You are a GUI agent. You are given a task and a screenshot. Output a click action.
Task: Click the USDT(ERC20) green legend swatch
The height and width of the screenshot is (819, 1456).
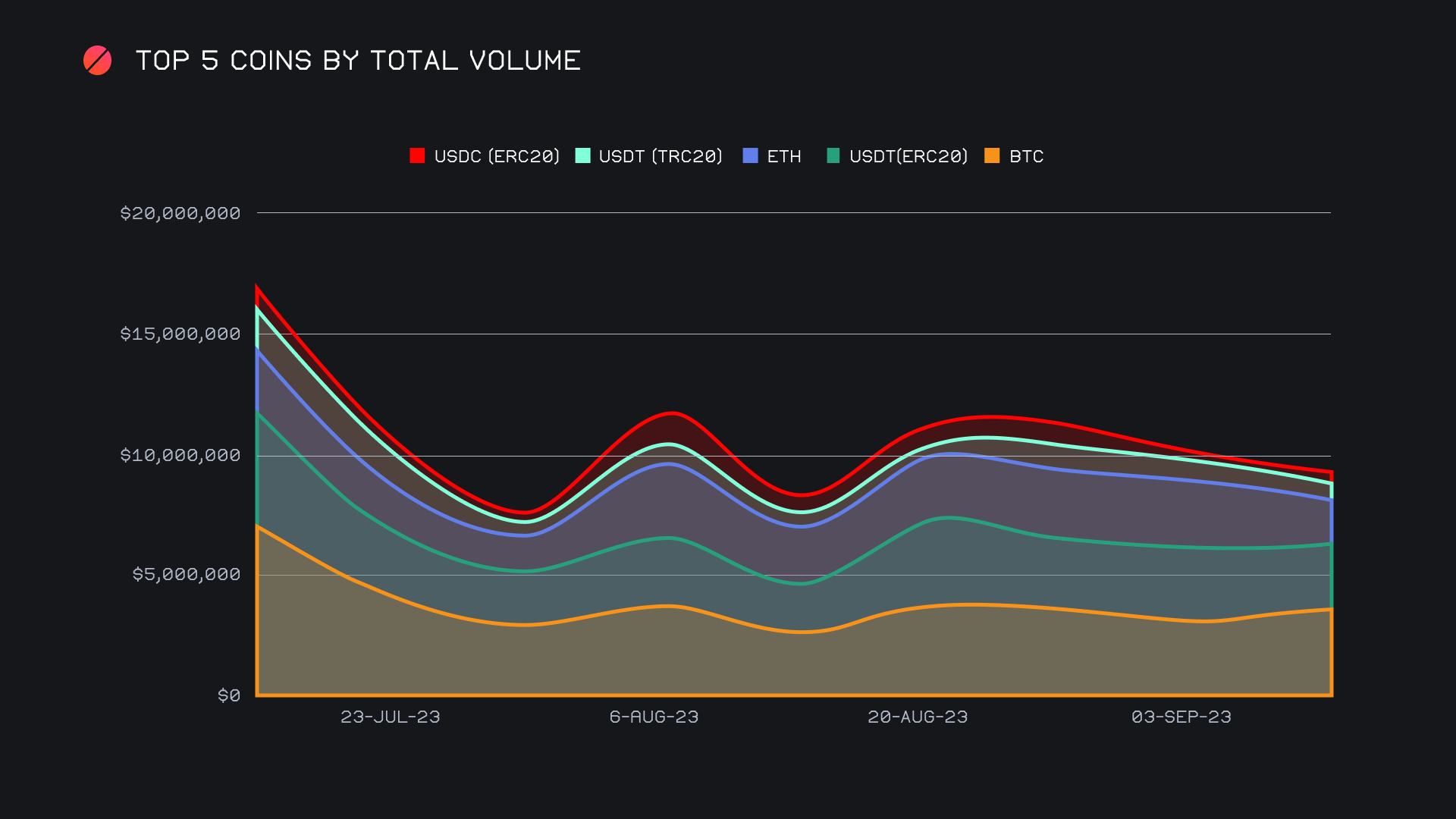pyautogui.click(x=833, y=155)
